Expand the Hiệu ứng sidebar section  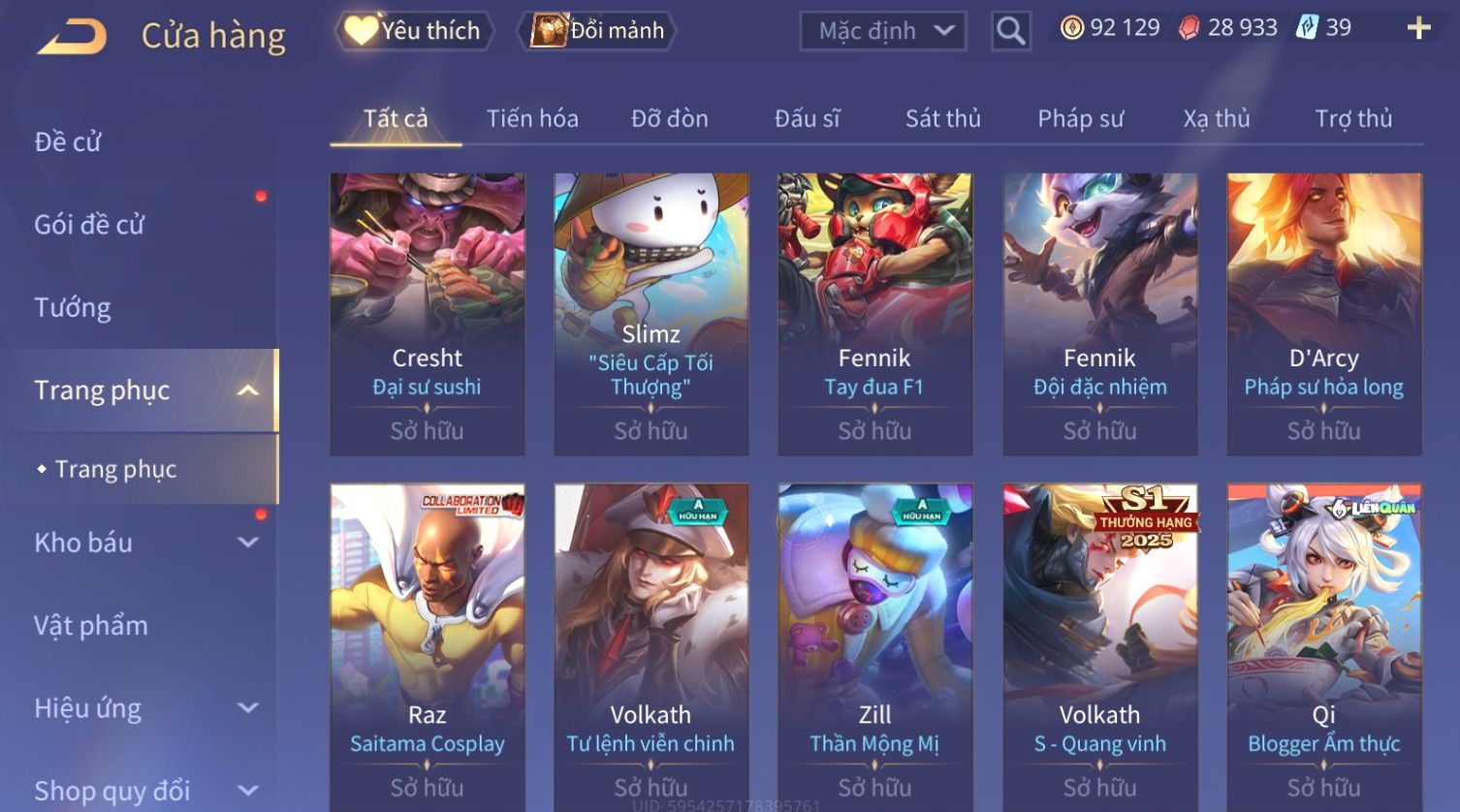pos(248,708)
